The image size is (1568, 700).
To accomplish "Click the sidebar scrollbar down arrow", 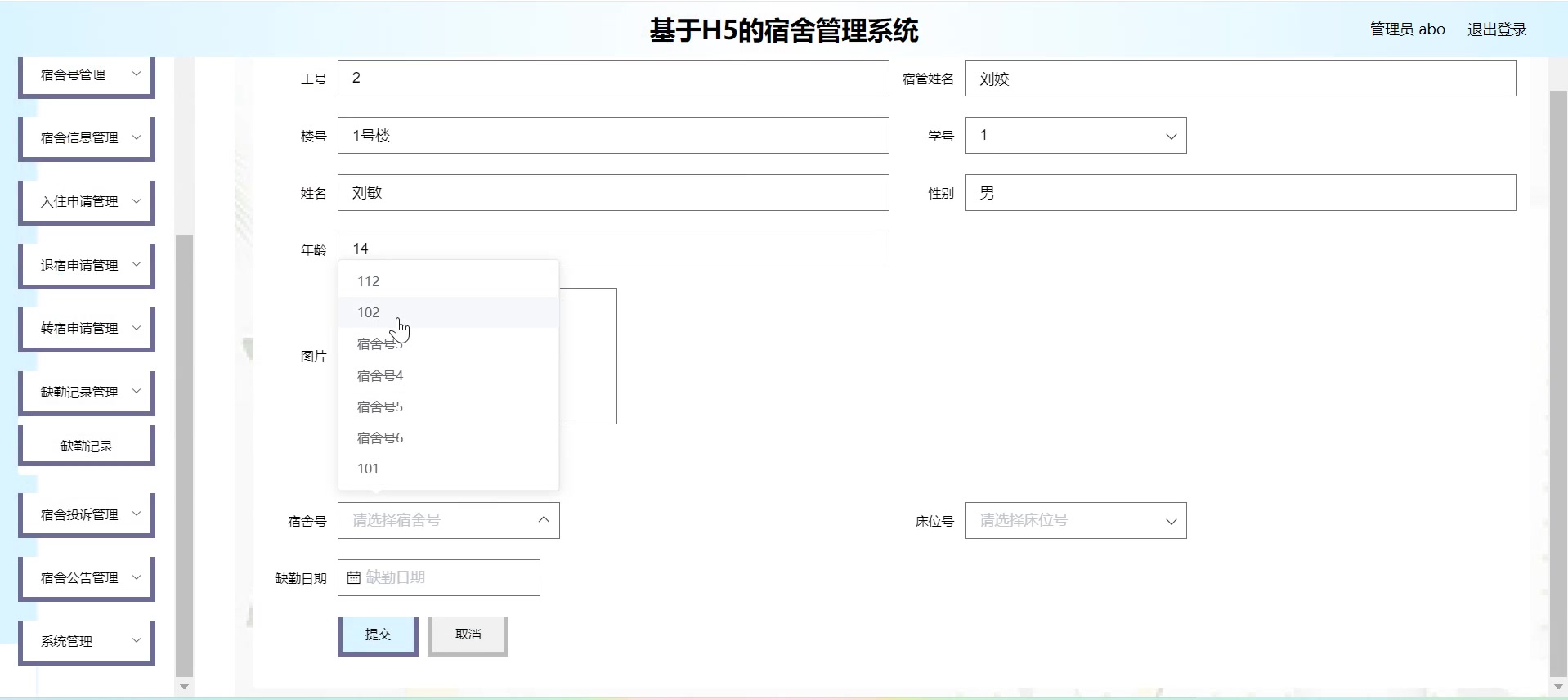I will 184,687.
